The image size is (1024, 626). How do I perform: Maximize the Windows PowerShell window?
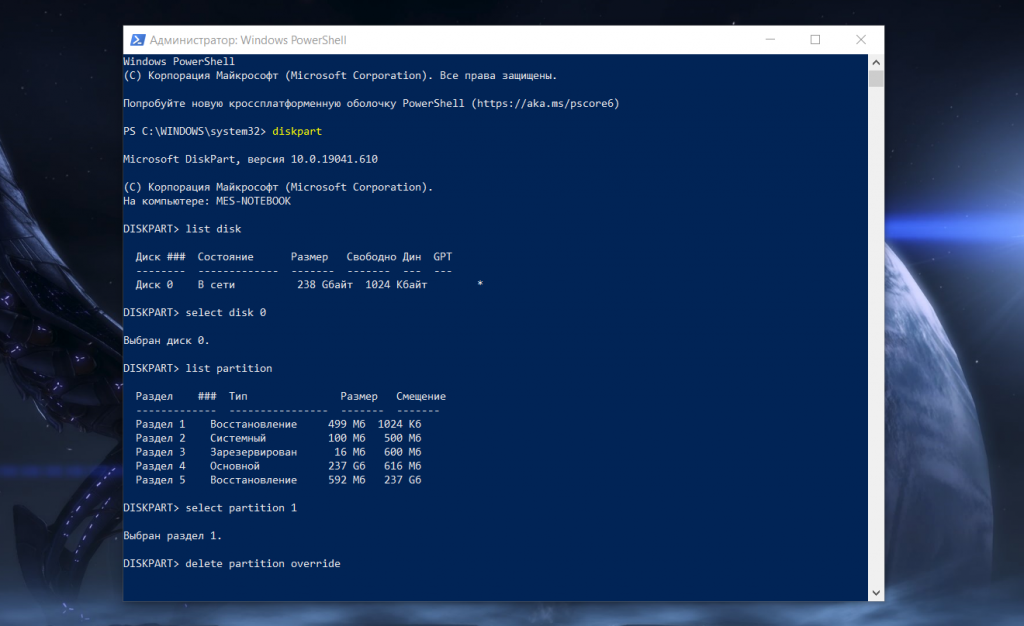point(815,40)
